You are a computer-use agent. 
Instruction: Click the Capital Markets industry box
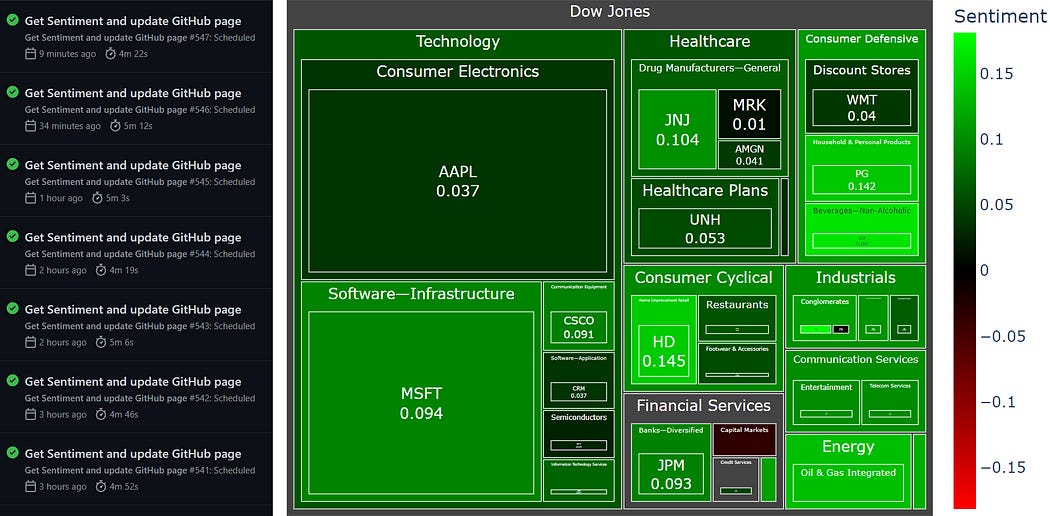pyautogui.click(x=744, y=439)
